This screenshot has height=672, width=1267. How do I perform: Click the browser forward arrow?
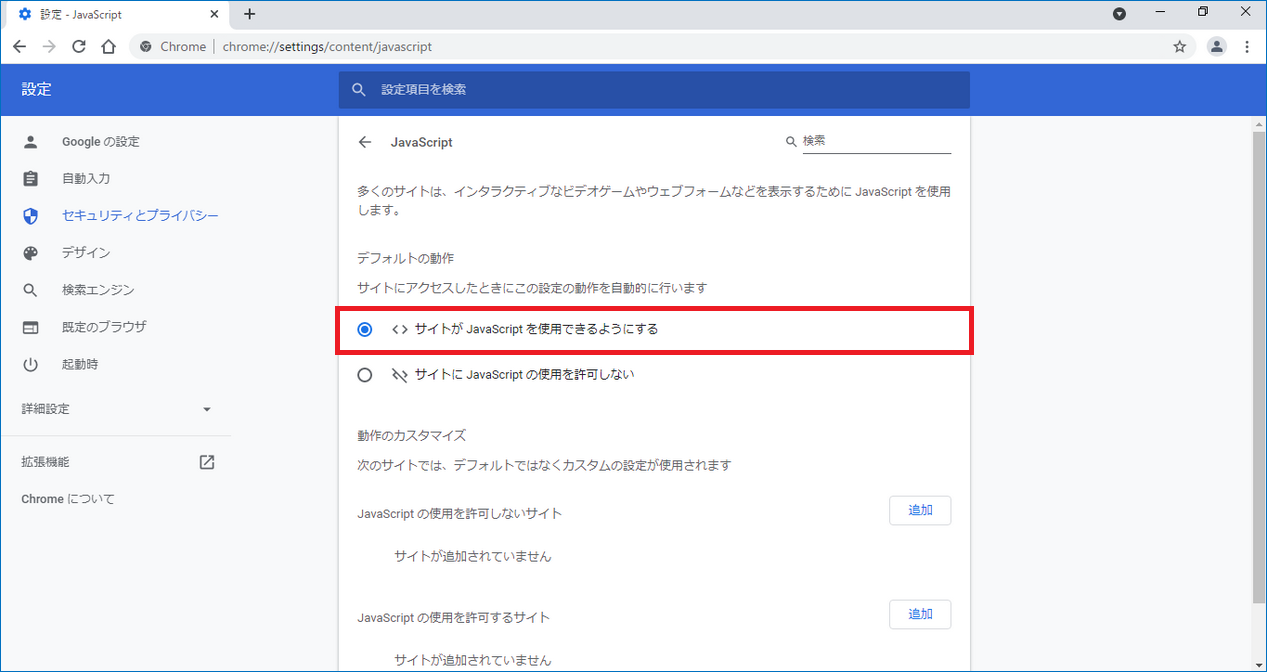tap(49, 47)
